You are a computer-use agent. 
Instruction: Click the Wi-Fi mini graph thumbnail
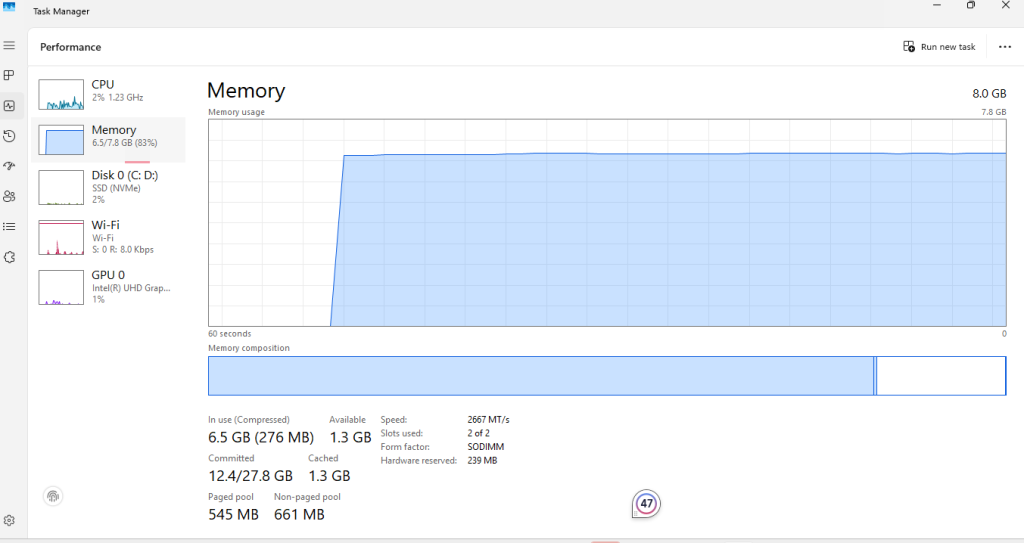[61, 237]
